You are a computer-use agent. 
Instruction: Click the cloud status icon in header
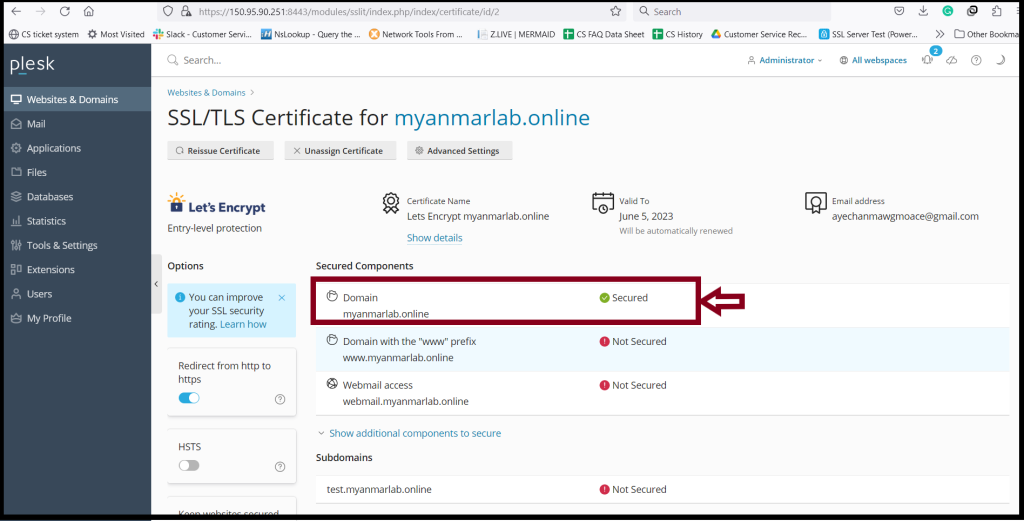pyautogui.click(x=952, y=60)
